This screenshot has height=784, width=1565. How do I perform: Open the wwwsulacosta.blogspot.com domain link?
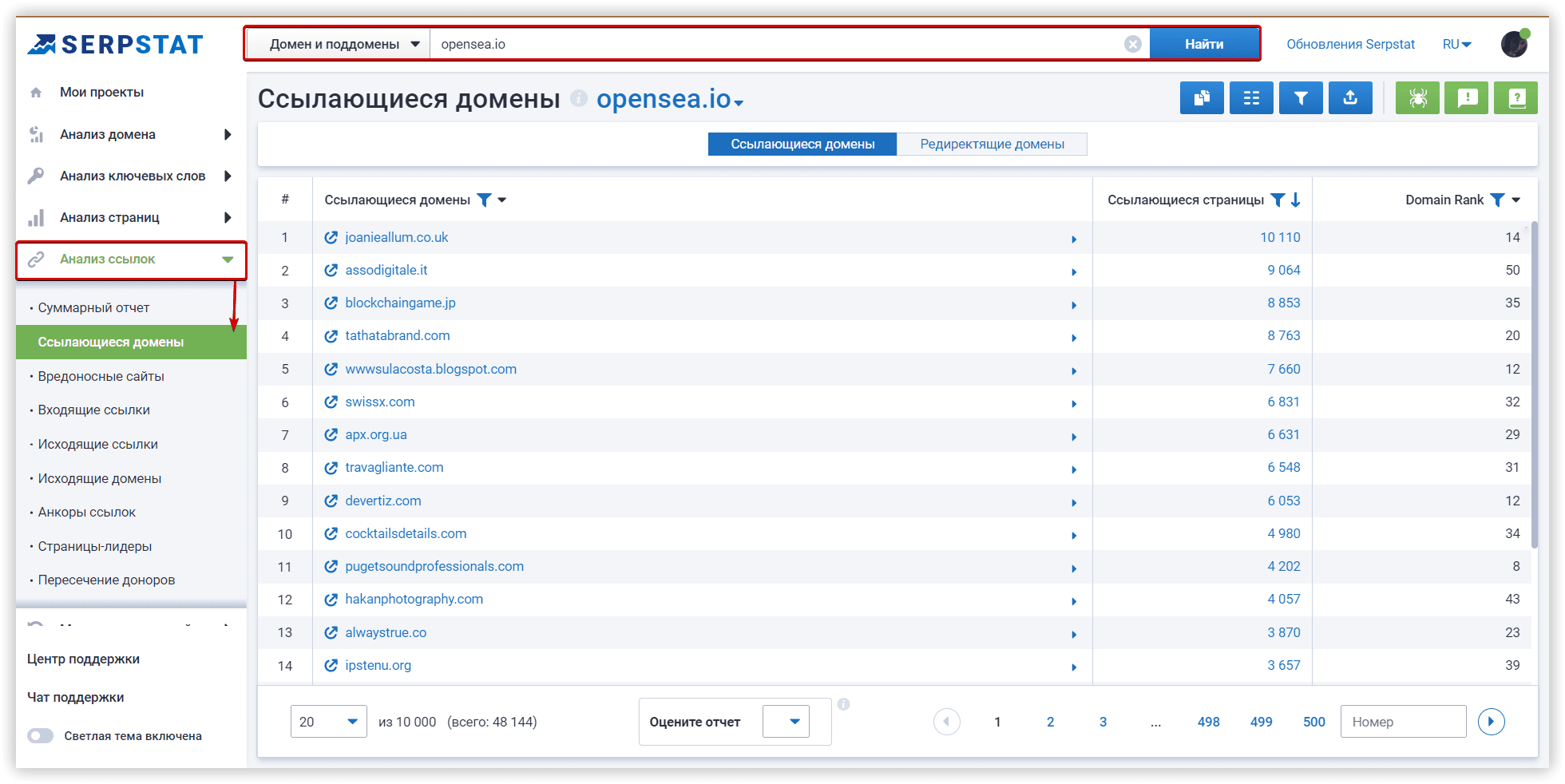[x=430, y=369]
